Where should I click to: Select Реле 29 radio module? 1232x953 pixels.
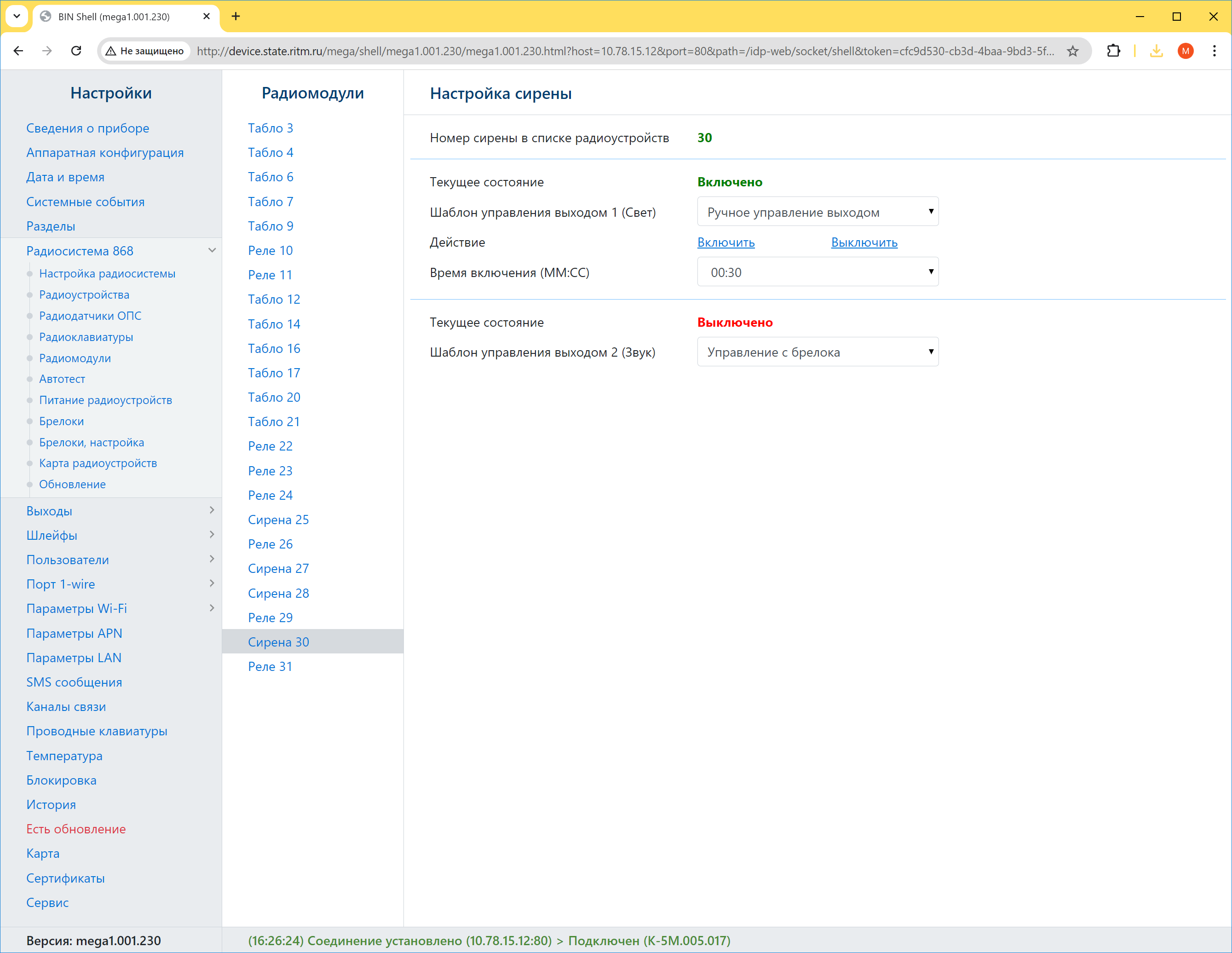(x=270, y=618)
